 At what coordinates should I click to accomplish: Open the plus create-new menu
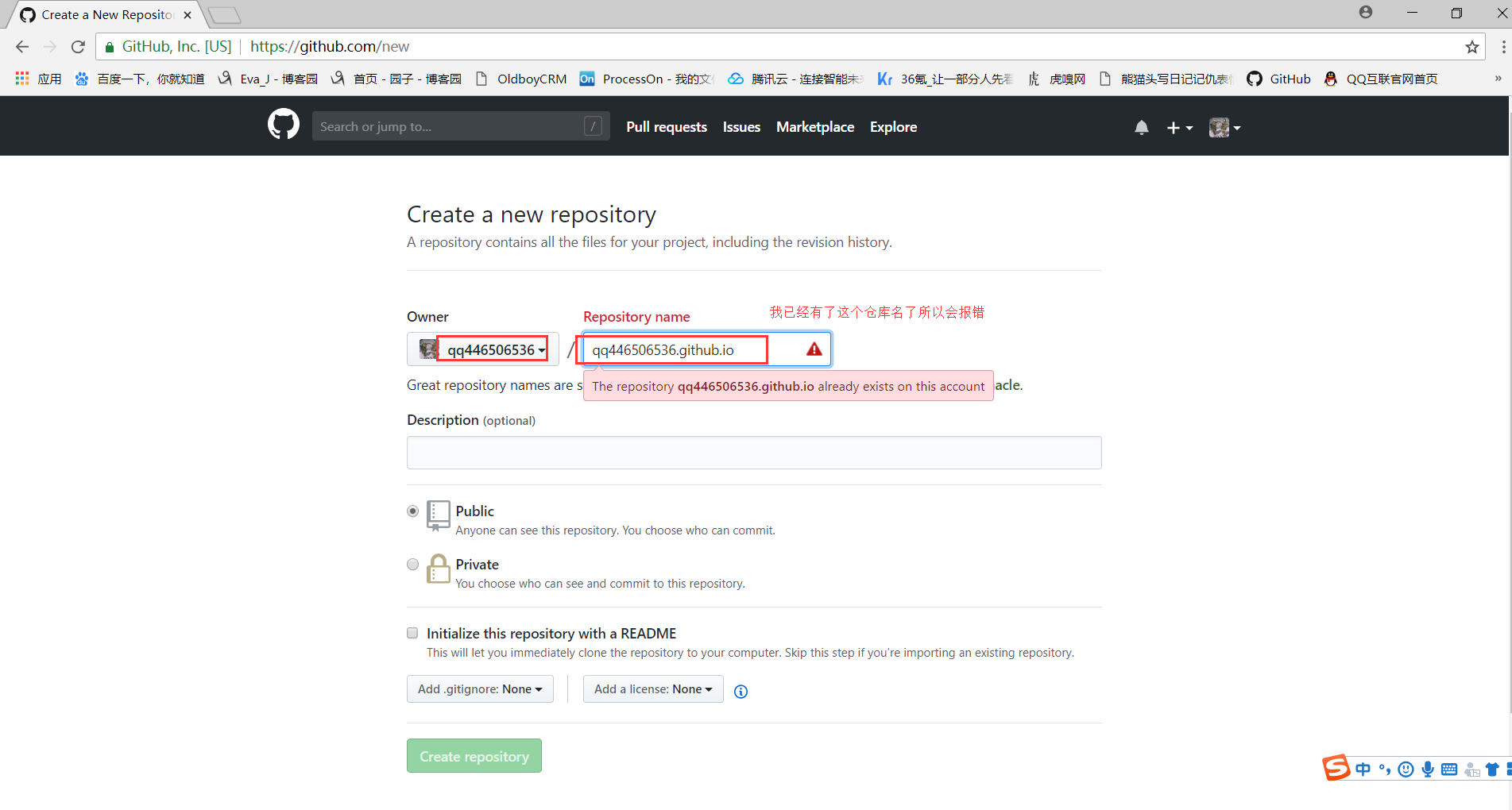click(x=1179, y=127)
